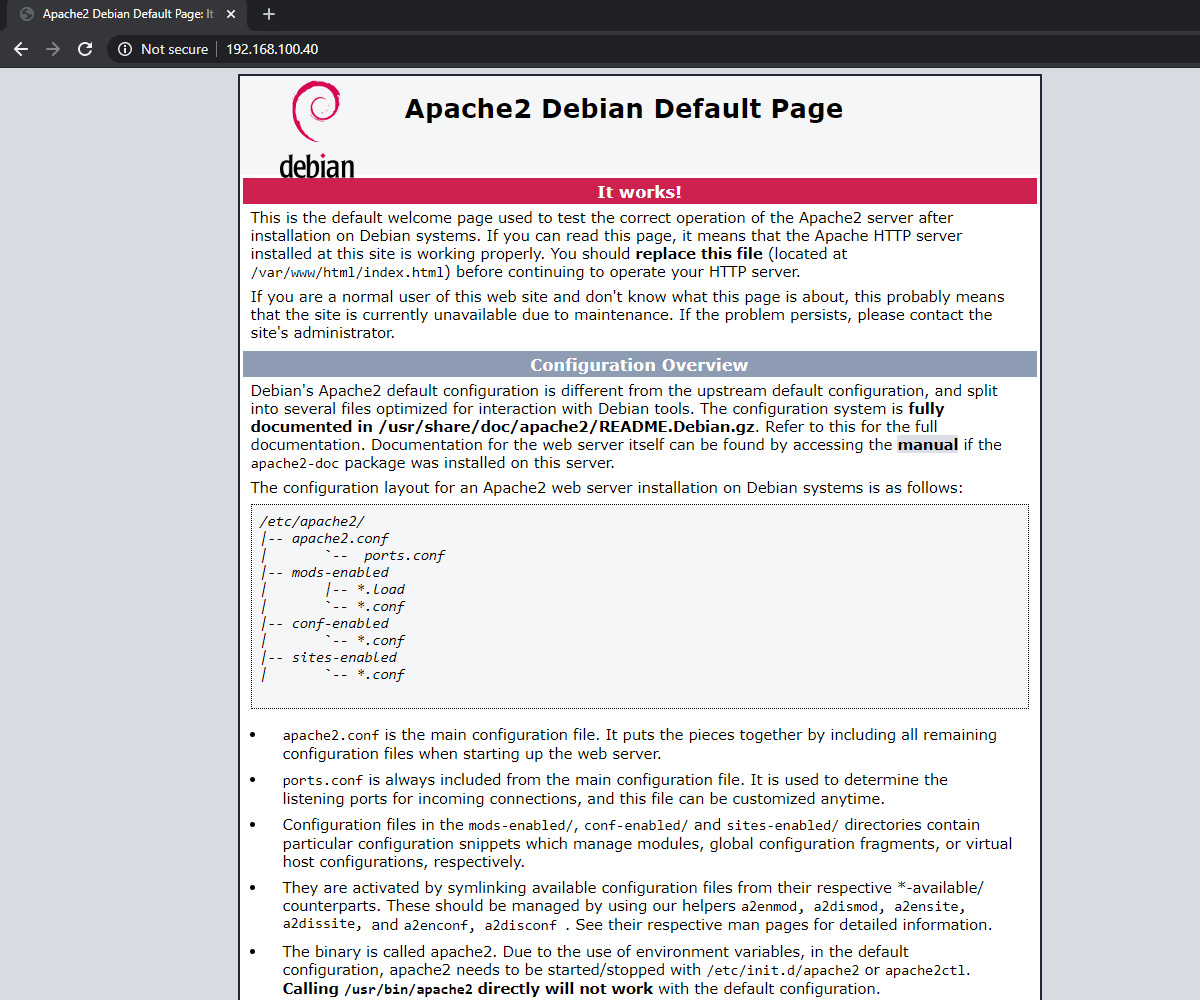Click the /etc/apache2/ tree root line
Screen dimensions: 1200x1000
pos(312,521)
